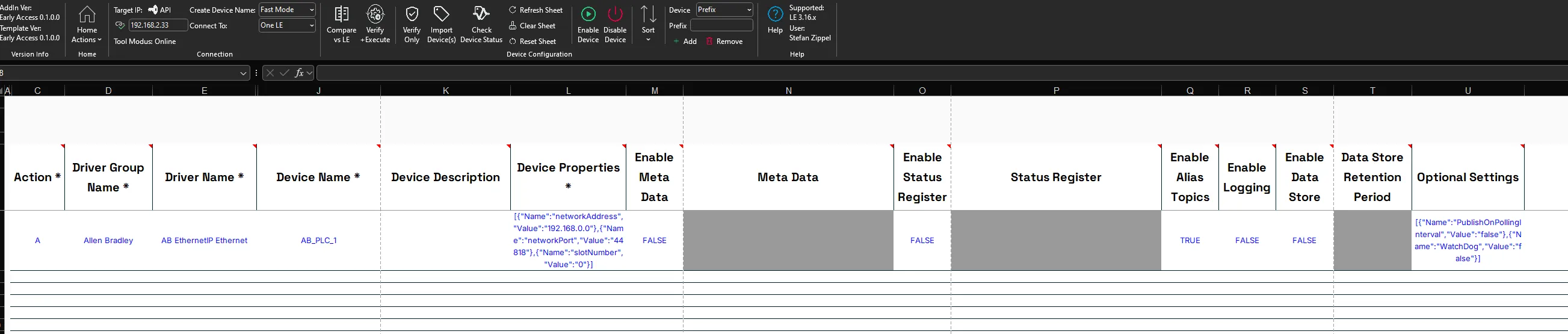
Task: Click Disable Device red power icon
Action: click(x=616, y=14)
